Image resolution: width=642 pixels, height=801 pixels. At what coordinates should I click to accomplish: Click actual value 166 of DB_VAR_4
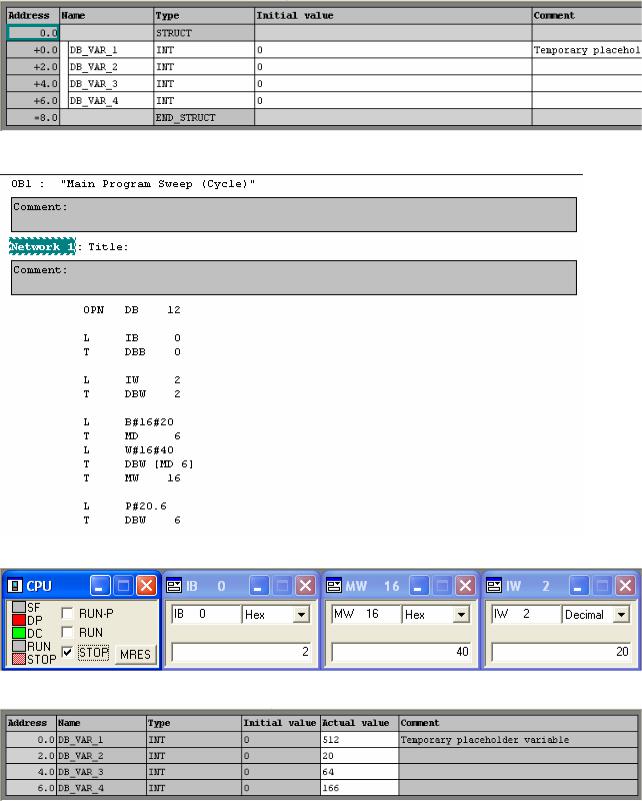click(360, 788)
